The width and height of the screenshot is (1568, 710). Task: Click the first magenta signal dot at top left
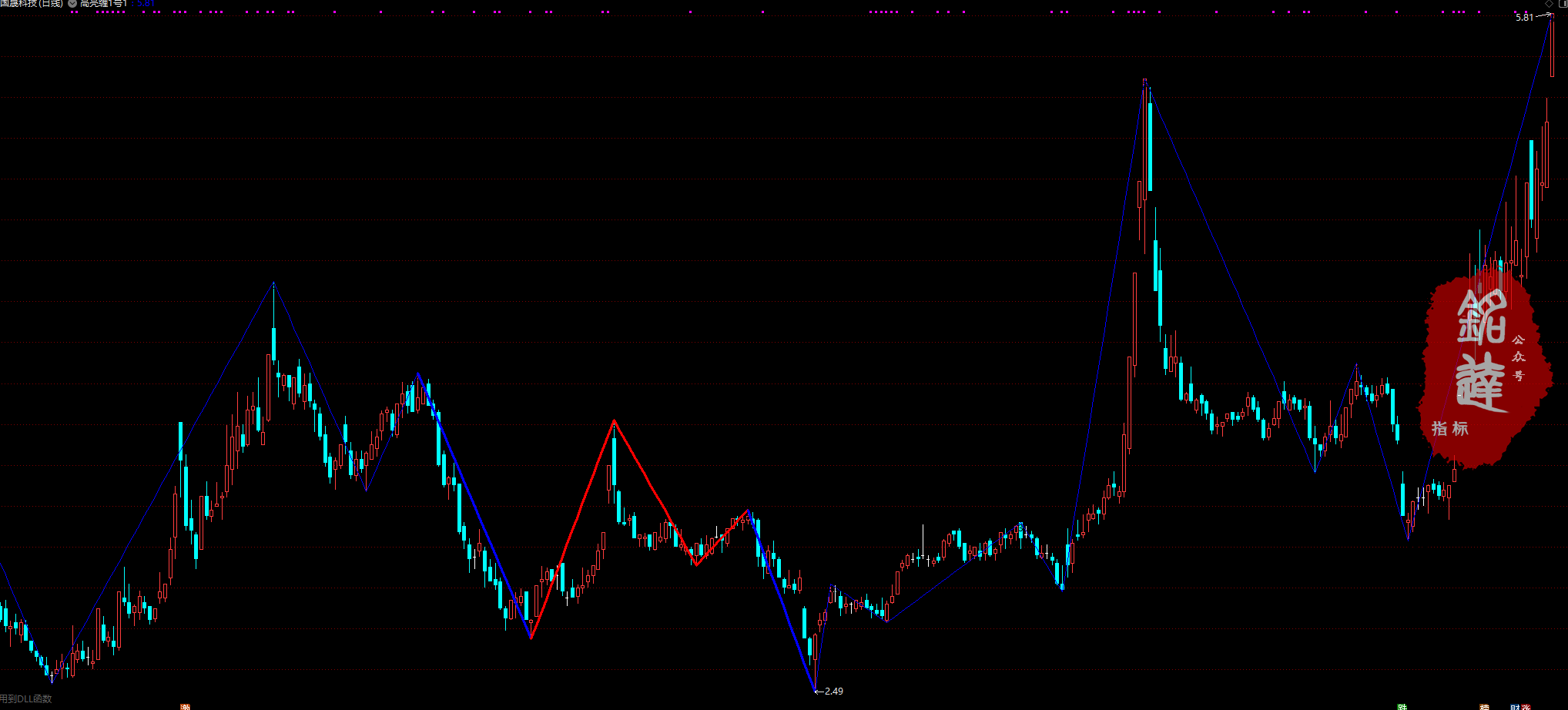tap(72, 12)
